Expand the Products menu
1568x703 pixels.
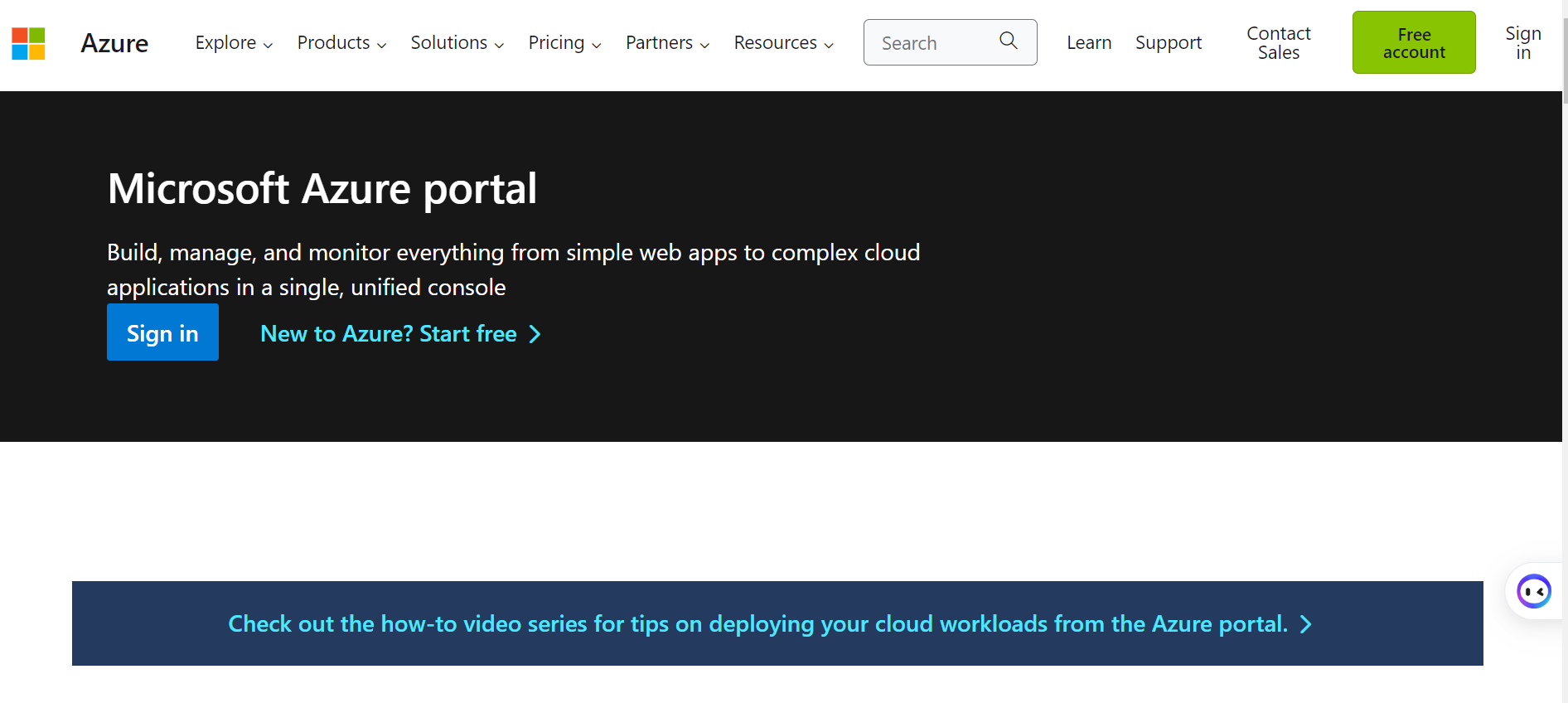point(341,43)
